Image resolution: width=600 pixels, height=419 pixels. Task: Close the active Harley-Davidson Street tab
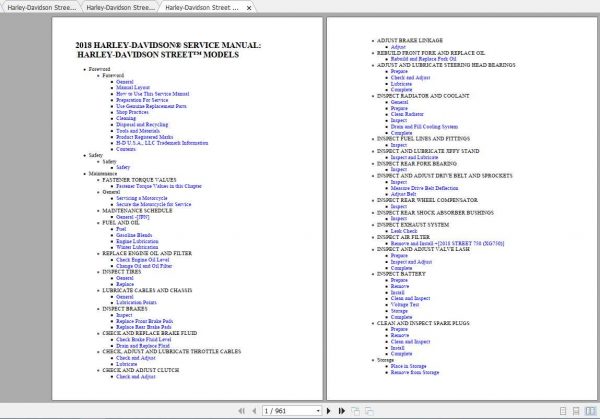(x=249, y=8)
